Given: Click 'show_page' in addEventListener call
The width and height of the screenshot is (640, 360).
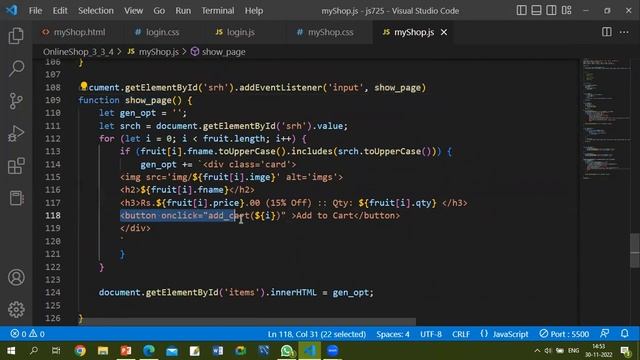Looking at the screenshot, I should (x=397, y=88).
